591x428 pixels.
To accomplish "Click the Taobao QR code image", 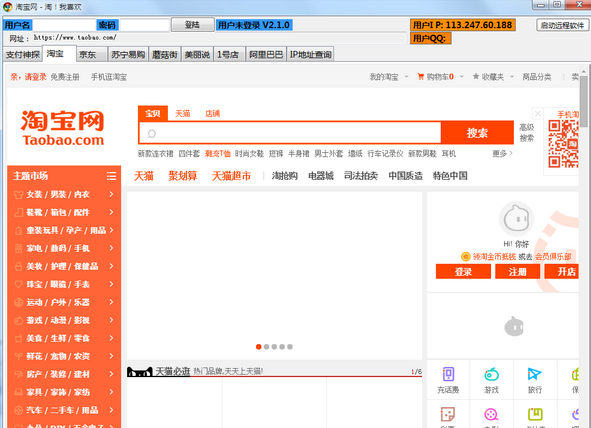I will coord(563,144).
